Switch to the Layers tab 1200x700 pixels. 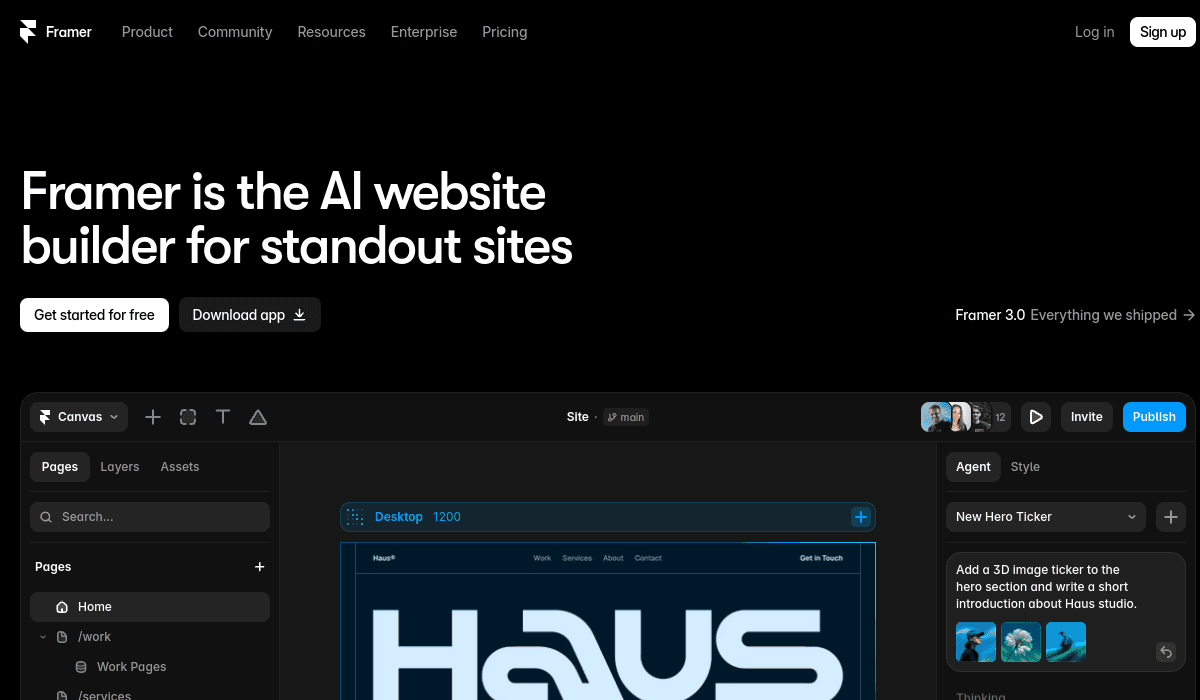point(120,467)
